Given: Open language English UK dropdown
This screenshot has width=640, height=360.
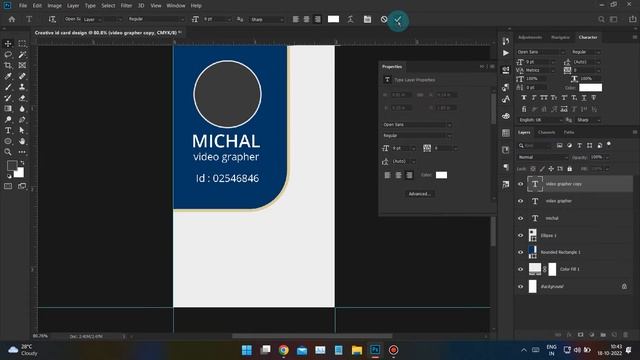Looking at the screenshot, I should (x=540, y=120).
